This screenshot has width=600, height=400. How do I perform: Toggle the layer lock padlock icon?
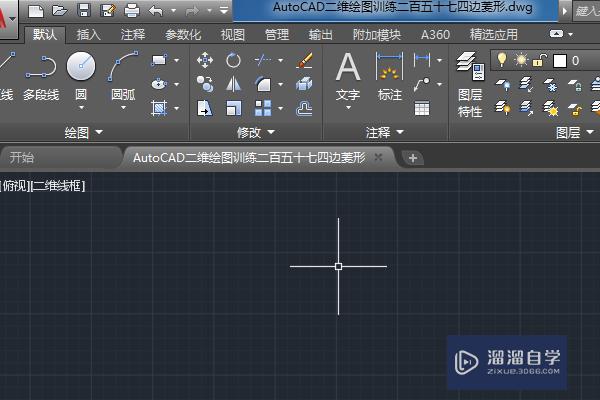[x=540, y=60]
